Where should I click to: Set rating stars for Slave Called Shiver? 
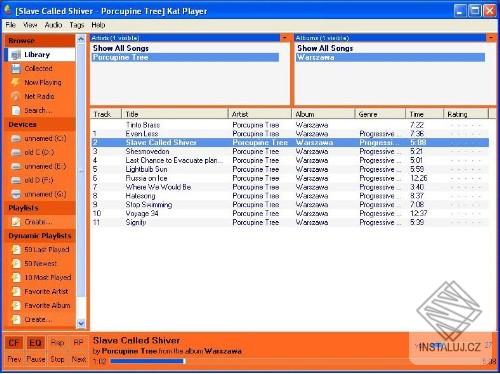tap(466, 143)
